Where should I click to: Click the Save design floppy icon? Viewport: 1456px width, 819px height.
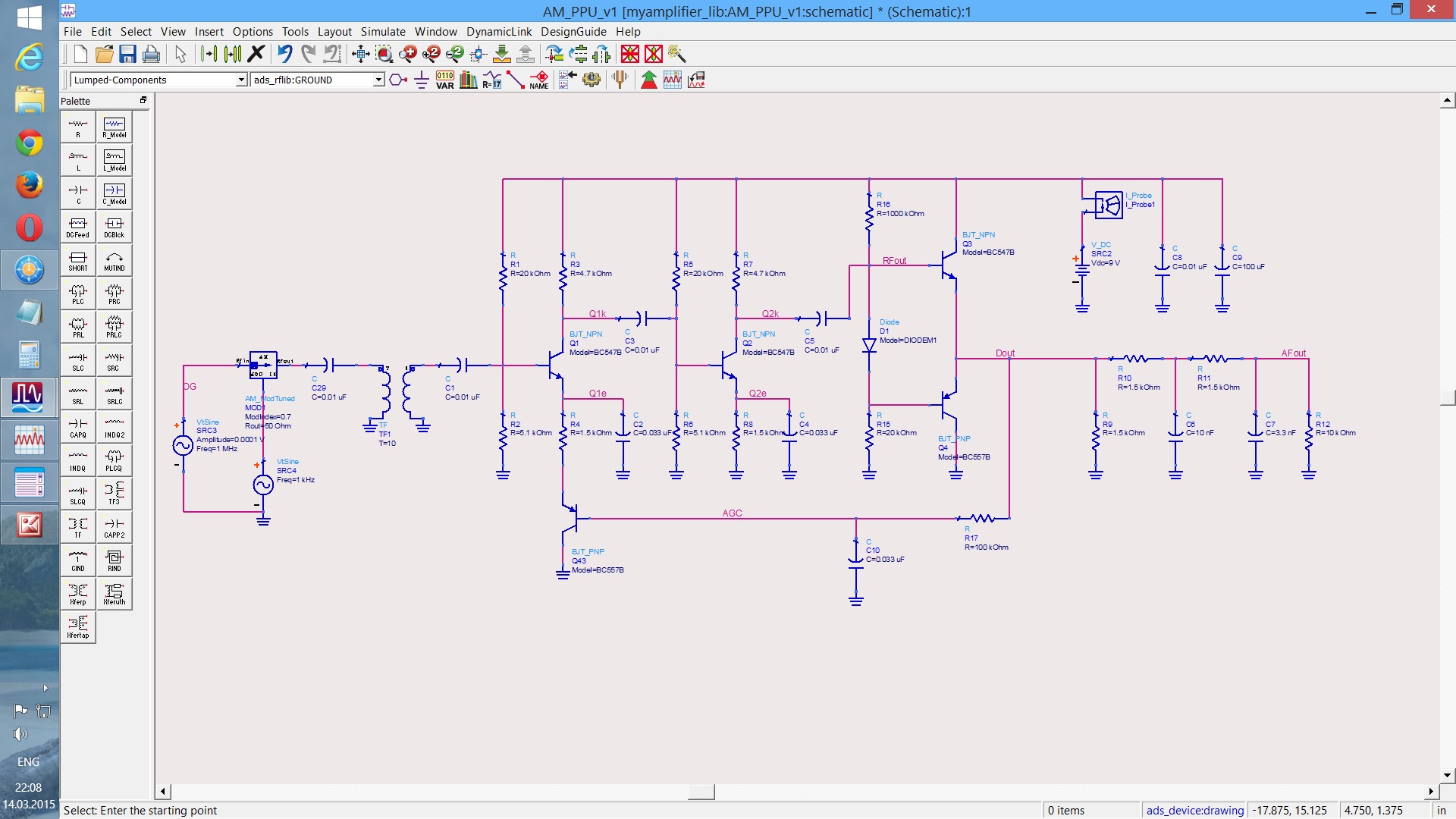(127, 54)
